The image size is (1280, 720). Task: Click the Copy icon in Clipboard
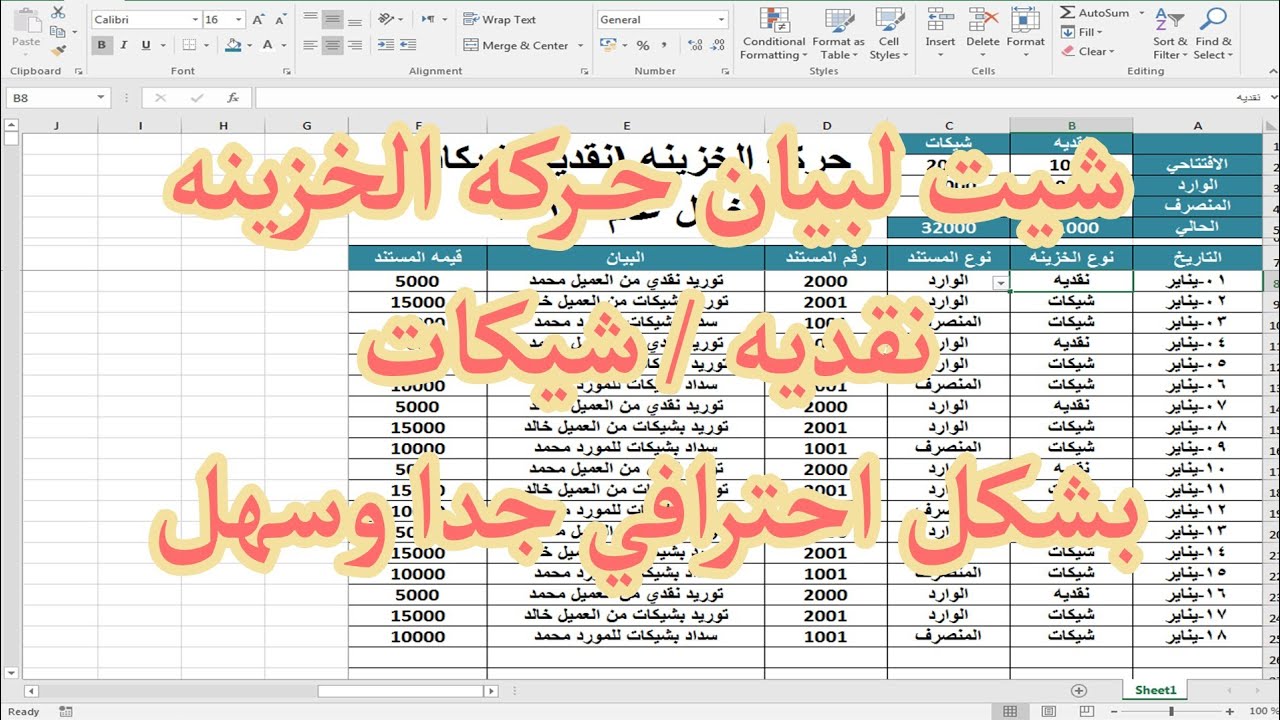click(x=58, y=31)
